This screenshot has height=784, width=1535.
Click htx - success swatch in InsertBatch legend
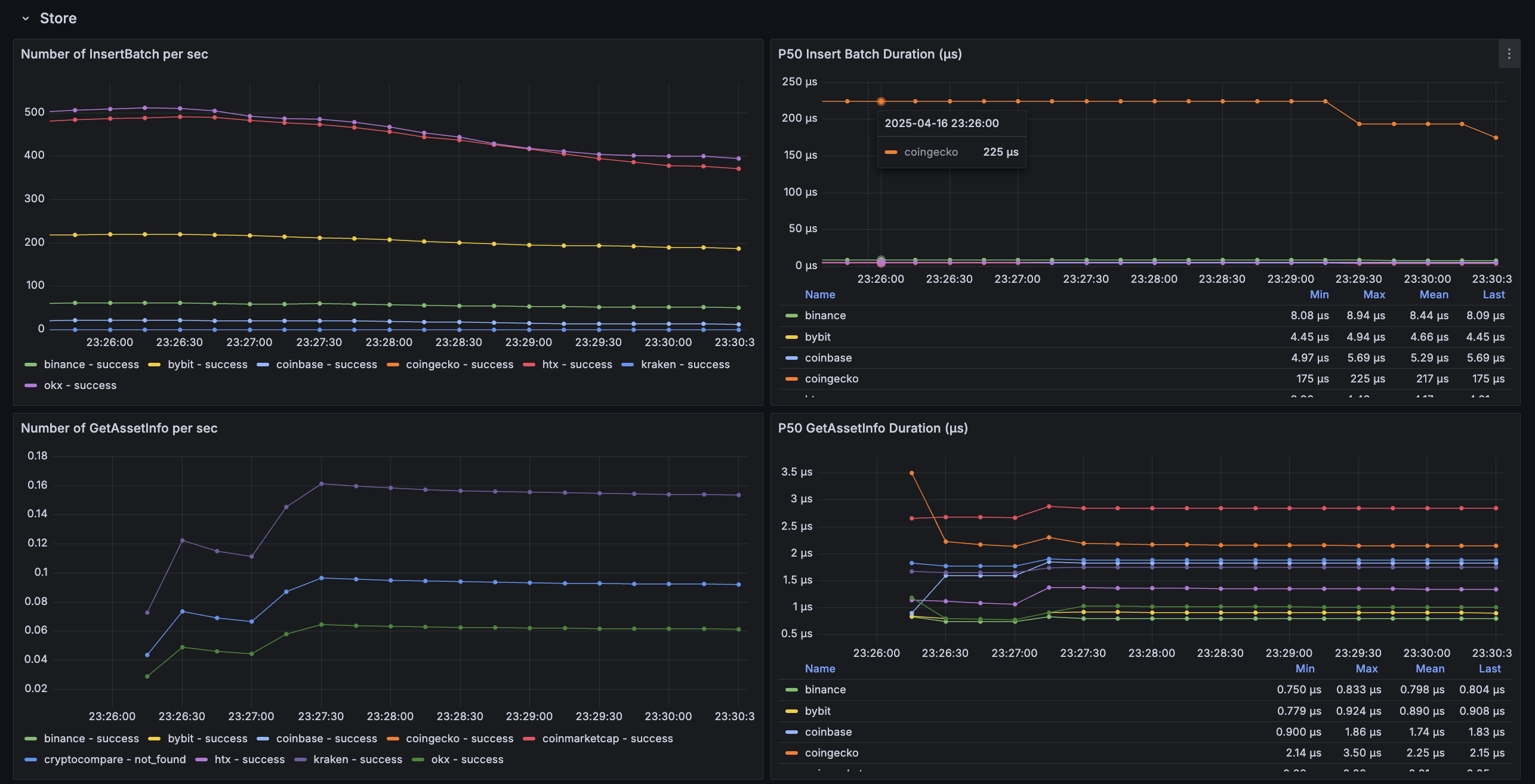(529, 365)
